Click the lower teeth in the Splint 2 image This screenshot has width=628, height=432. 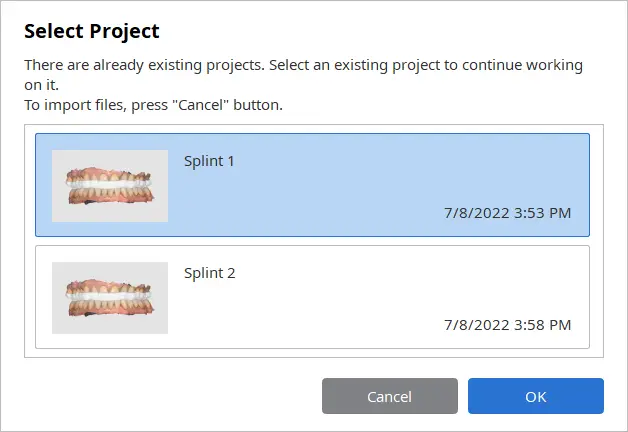pyautogui.click(x=108, y=307)
